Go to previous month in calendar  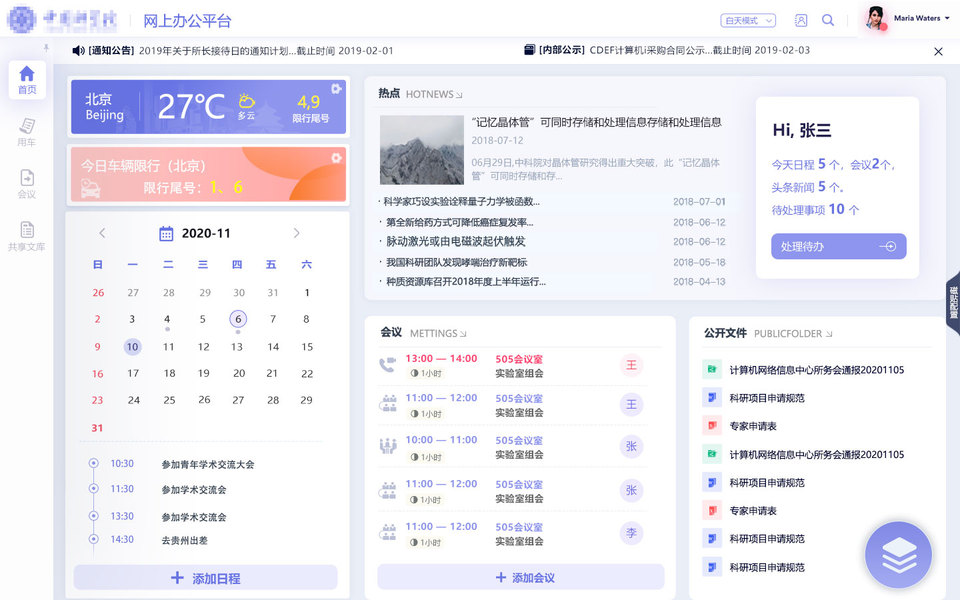102,233
